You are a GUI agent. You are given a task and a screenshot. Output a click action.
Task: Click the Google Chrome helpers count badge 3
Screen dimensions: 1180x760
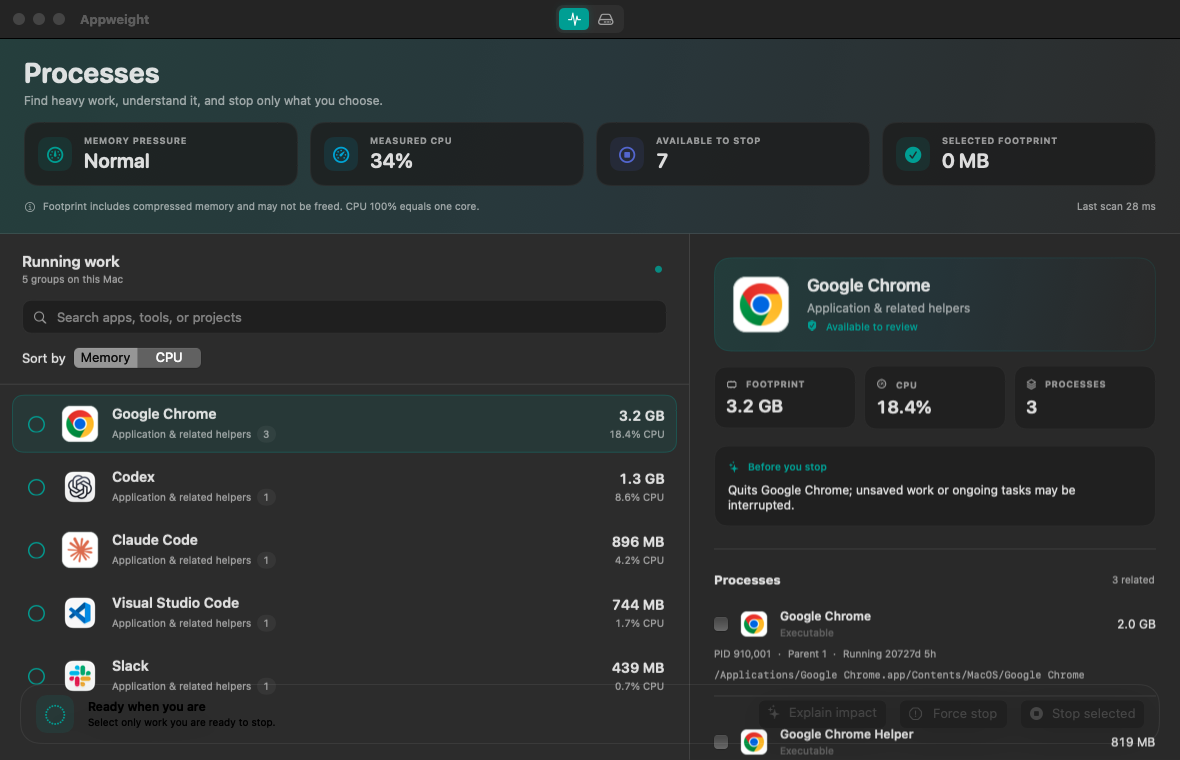[x=266, y=434]
